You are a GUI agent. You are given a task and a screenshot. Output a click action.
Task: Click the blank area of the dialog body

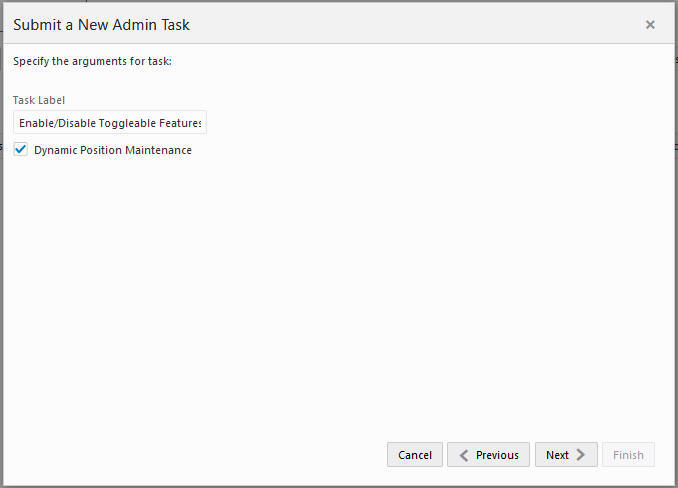click(x=340, y=300)
